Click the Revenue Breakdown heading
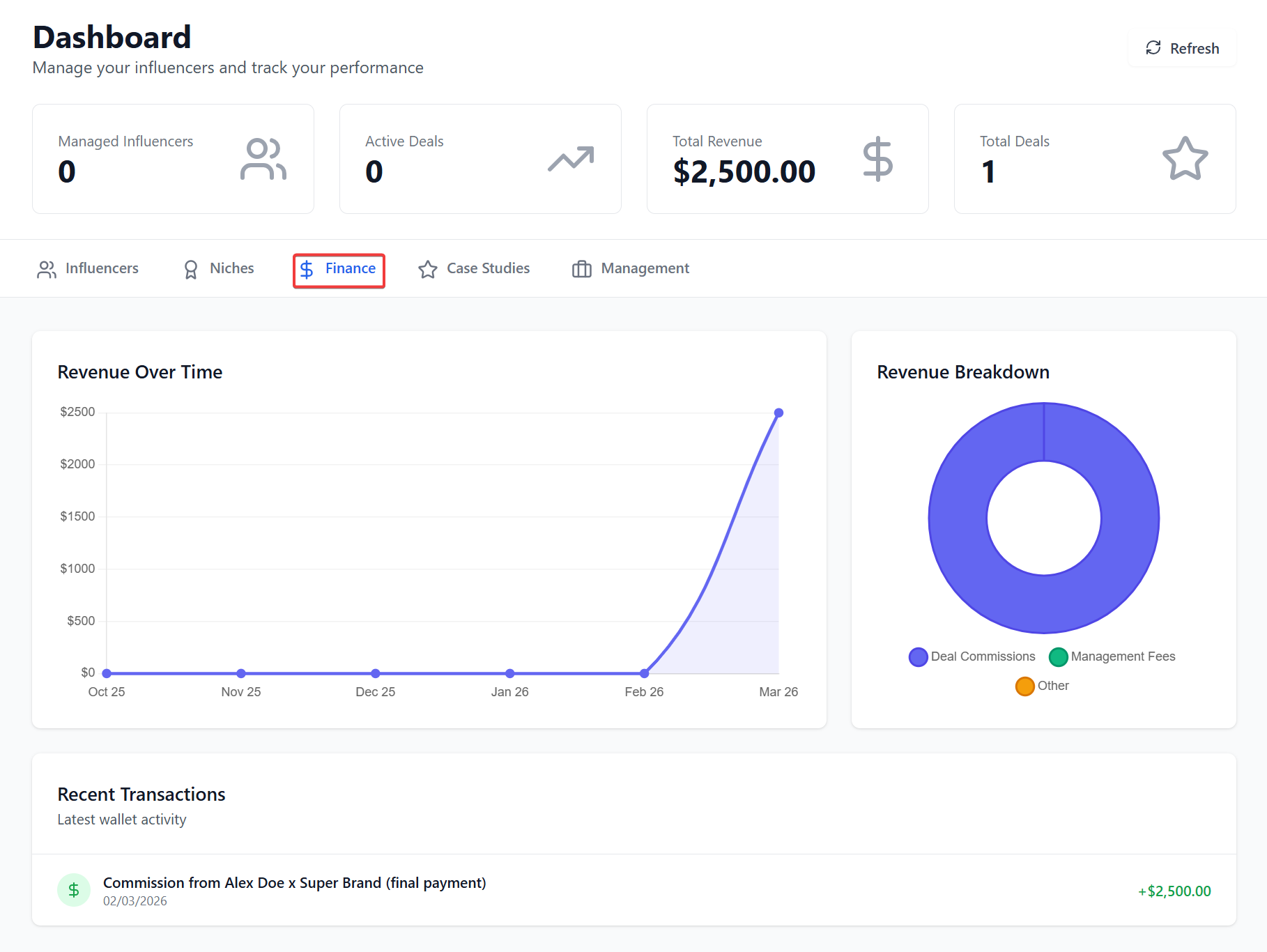 963,372
